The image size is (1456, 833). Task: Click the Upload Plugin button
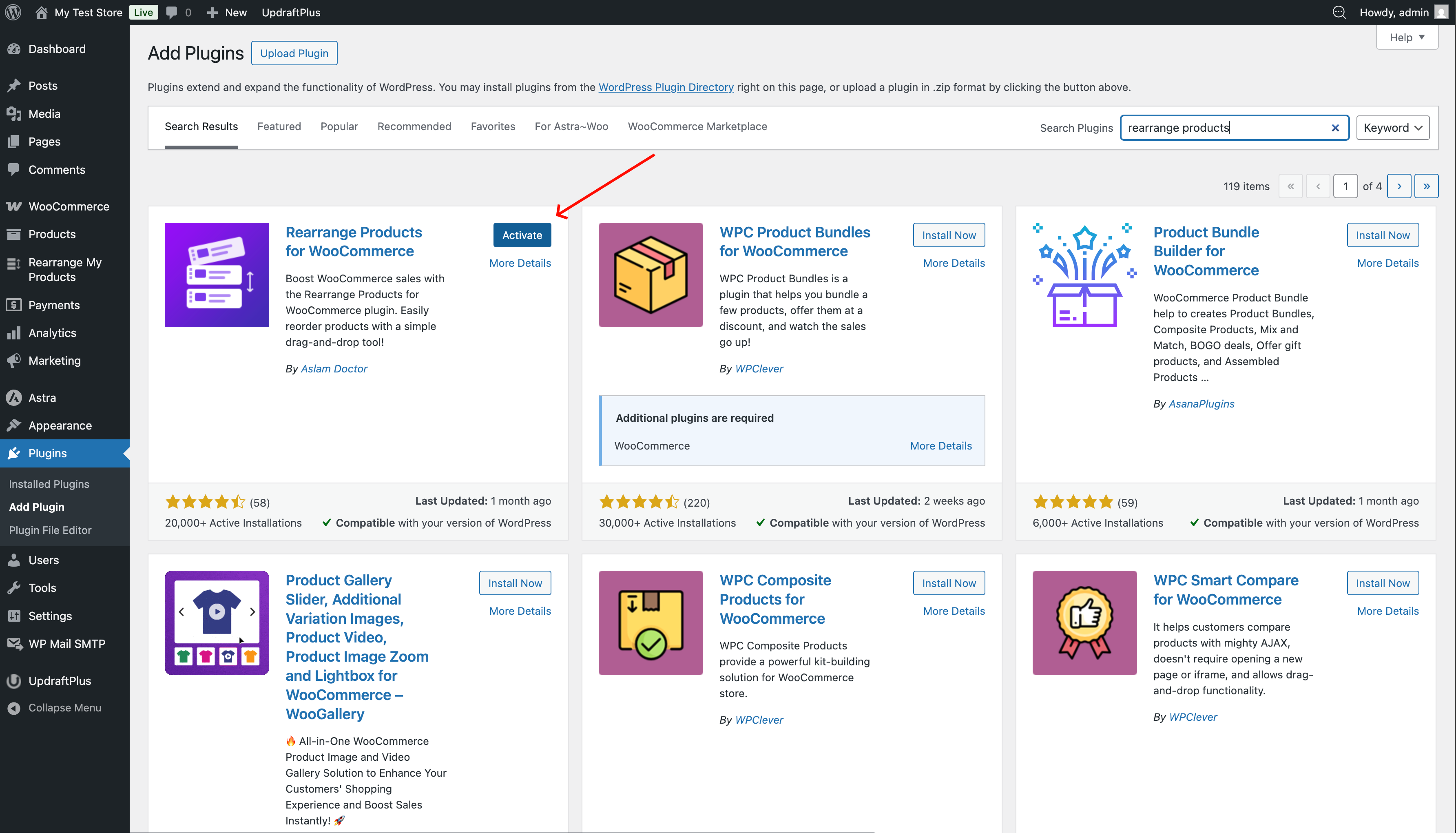294,53
